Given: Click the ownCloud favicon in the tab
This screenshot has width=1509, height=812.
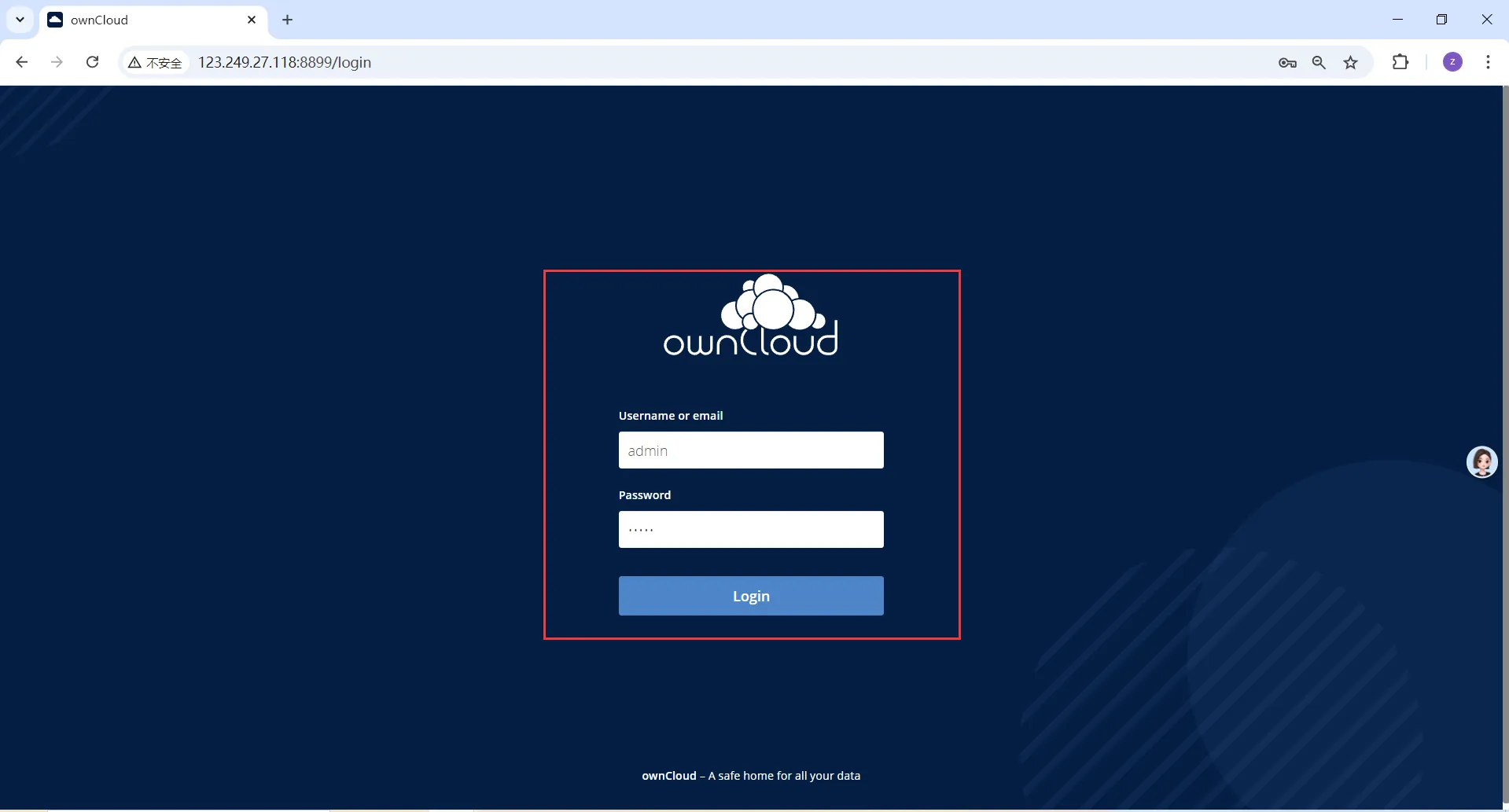Looking at the screenshot, I should pos(55,20).
